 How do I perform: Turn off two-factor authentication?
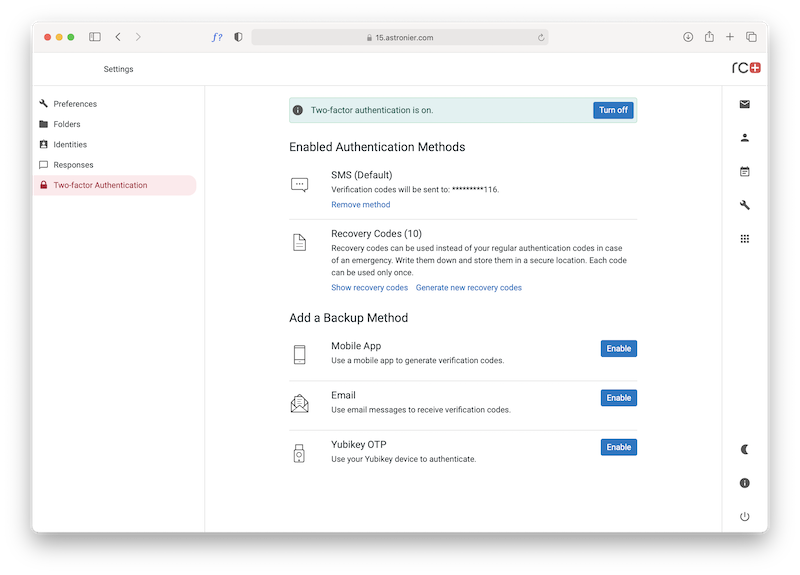click(613, 110)
